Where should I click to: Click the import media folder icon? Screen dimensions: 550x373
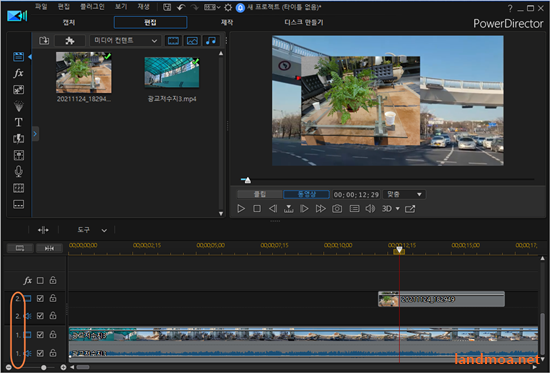[x=44, y=41]
